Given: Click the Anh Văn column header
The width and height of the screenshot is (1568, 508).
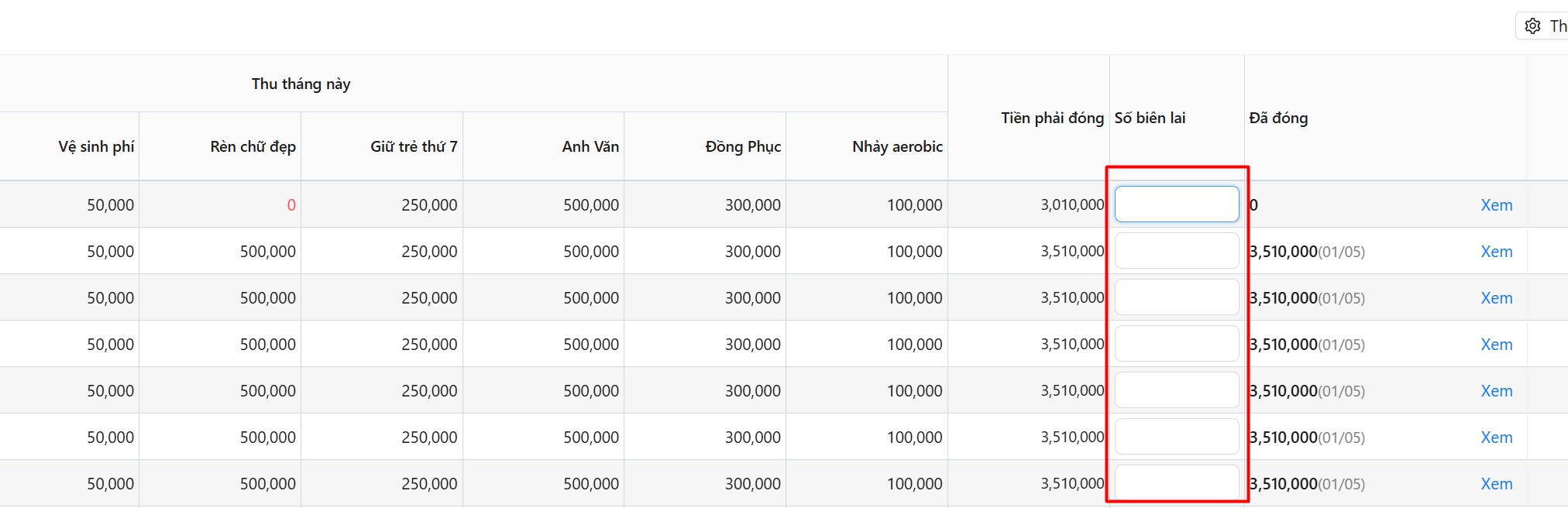Looking at the screenshot, I should (590, 147).
